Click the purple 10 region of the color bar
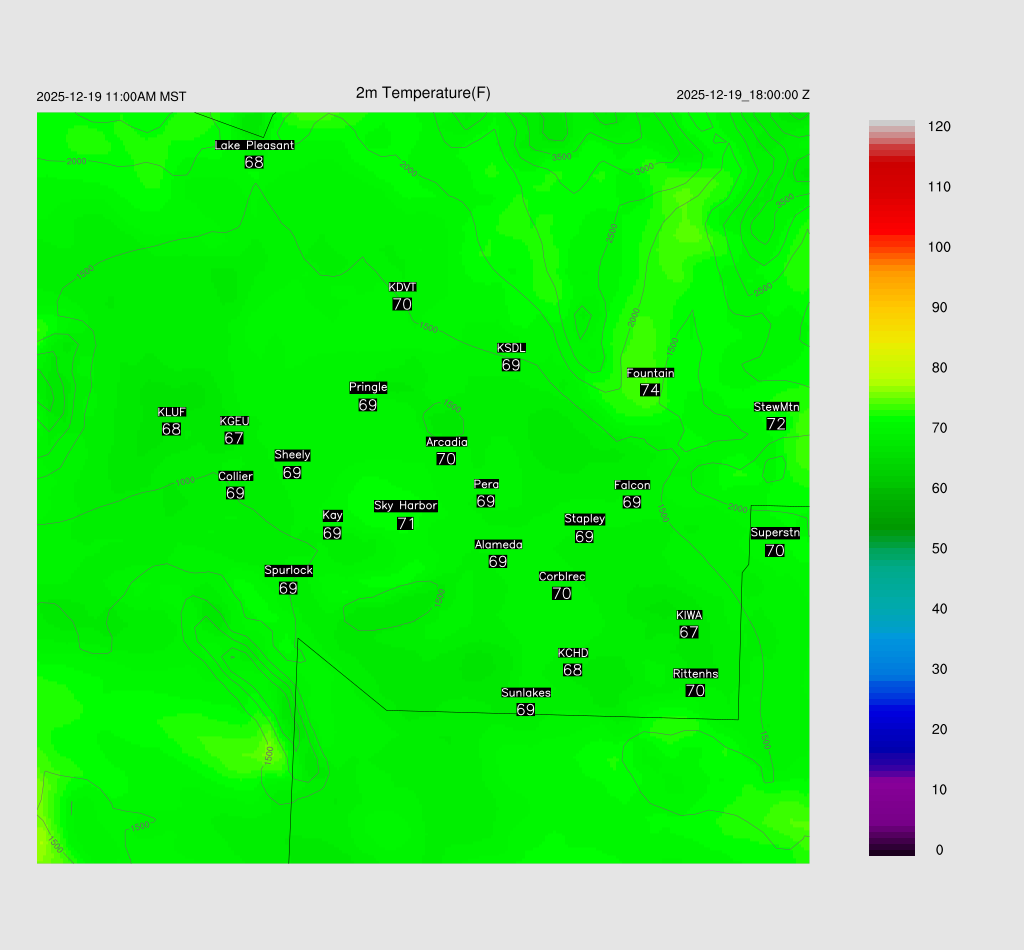 tap(891, 790)
